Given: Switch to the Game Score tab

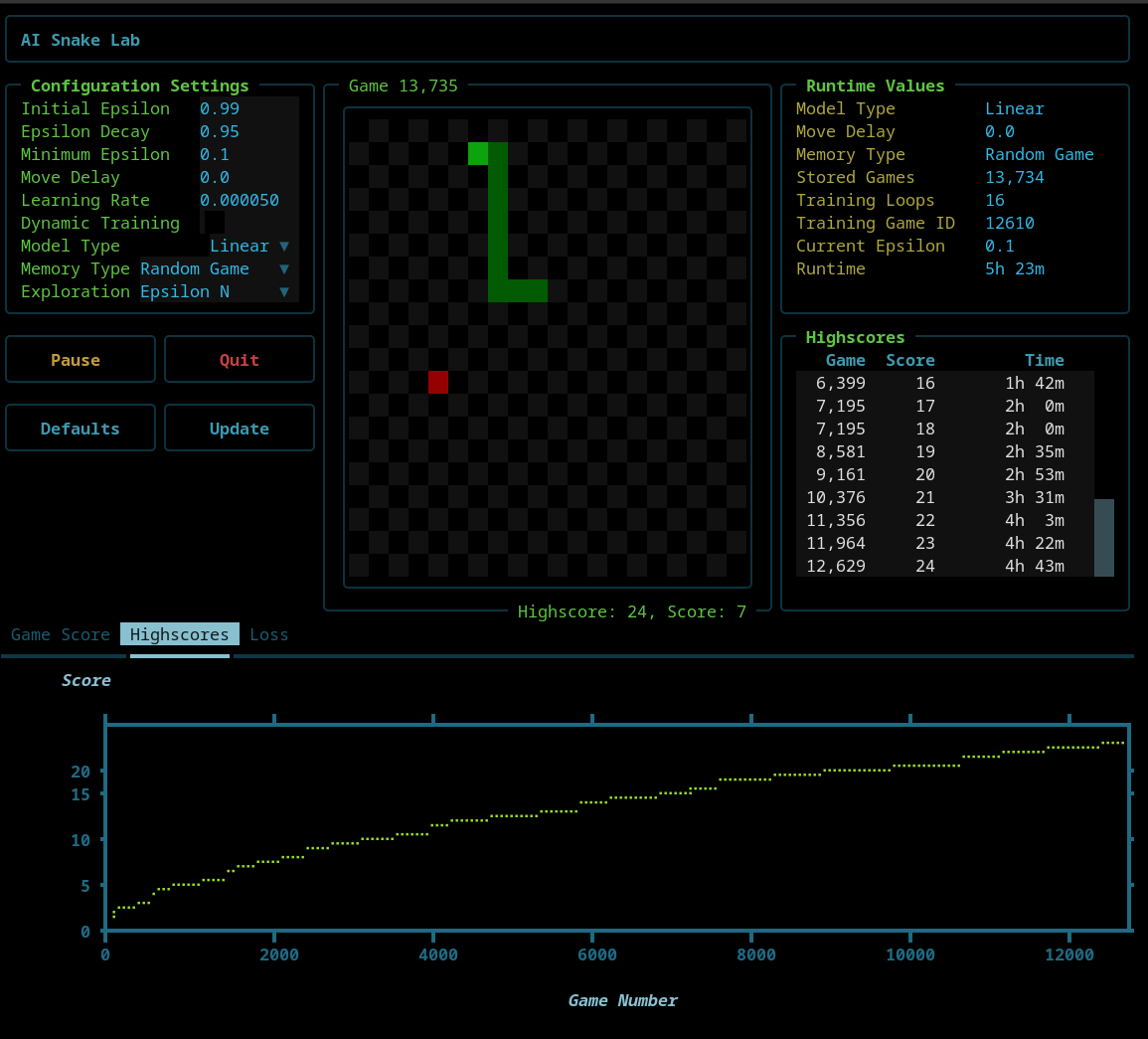Looking at the screenshot, I should (60, 634).
